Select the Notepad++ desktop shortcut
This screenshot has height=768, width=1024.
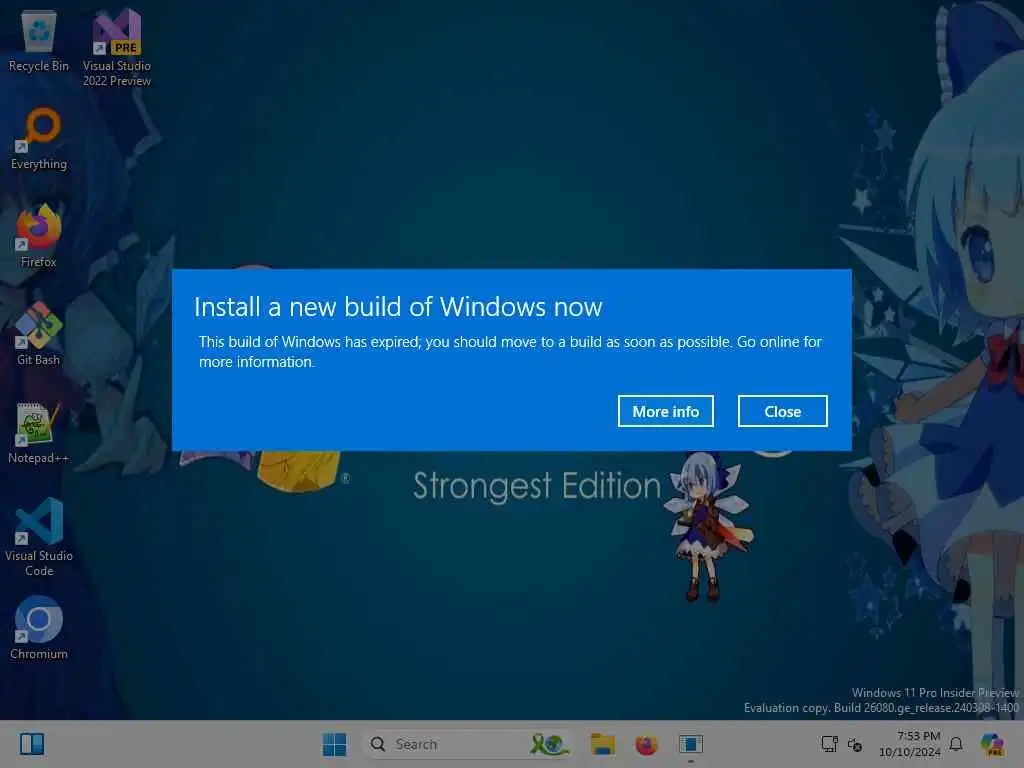coord(39,432)
